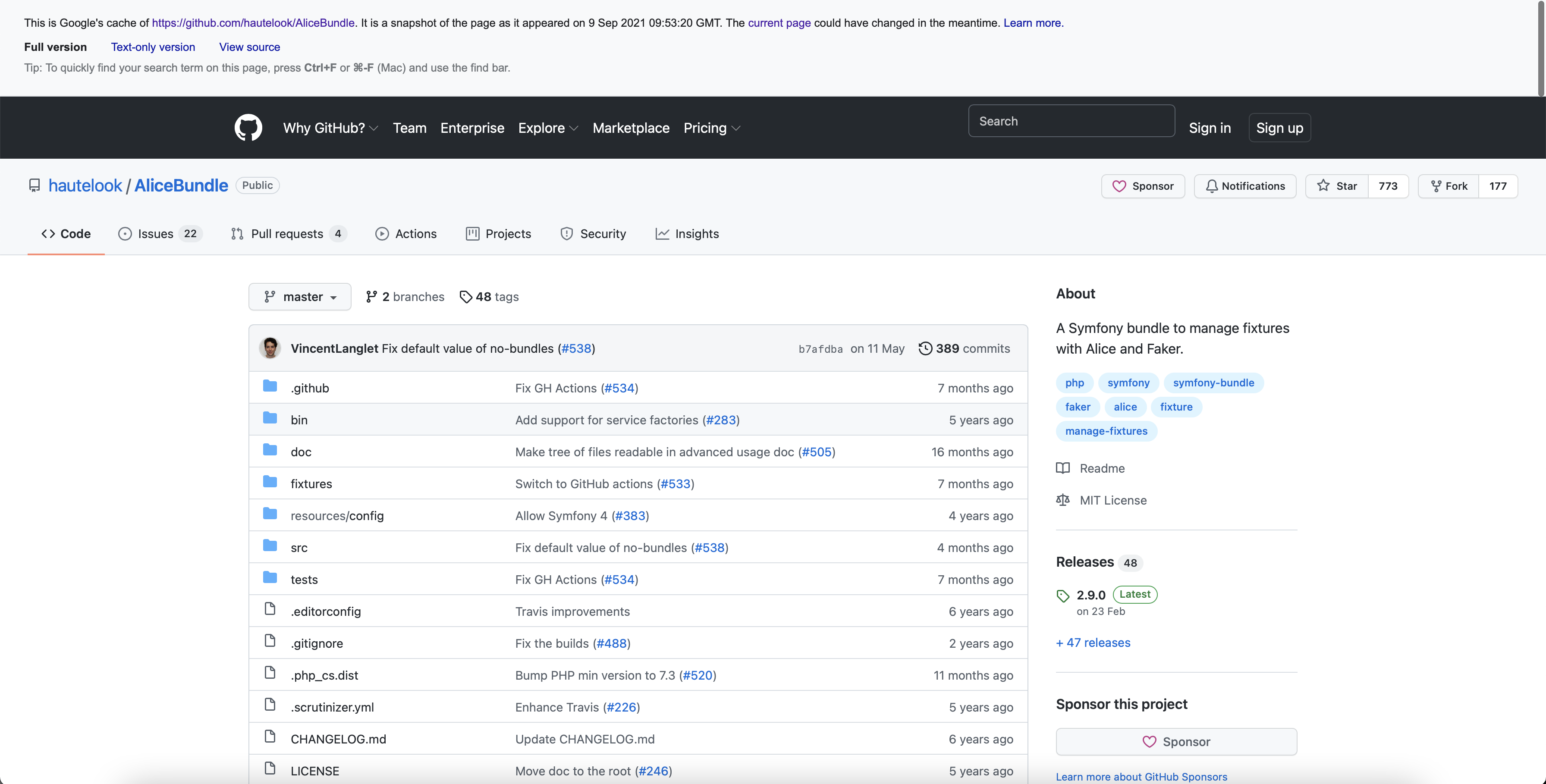
Task: Open the Text-only version link
Action: [153, 47]
